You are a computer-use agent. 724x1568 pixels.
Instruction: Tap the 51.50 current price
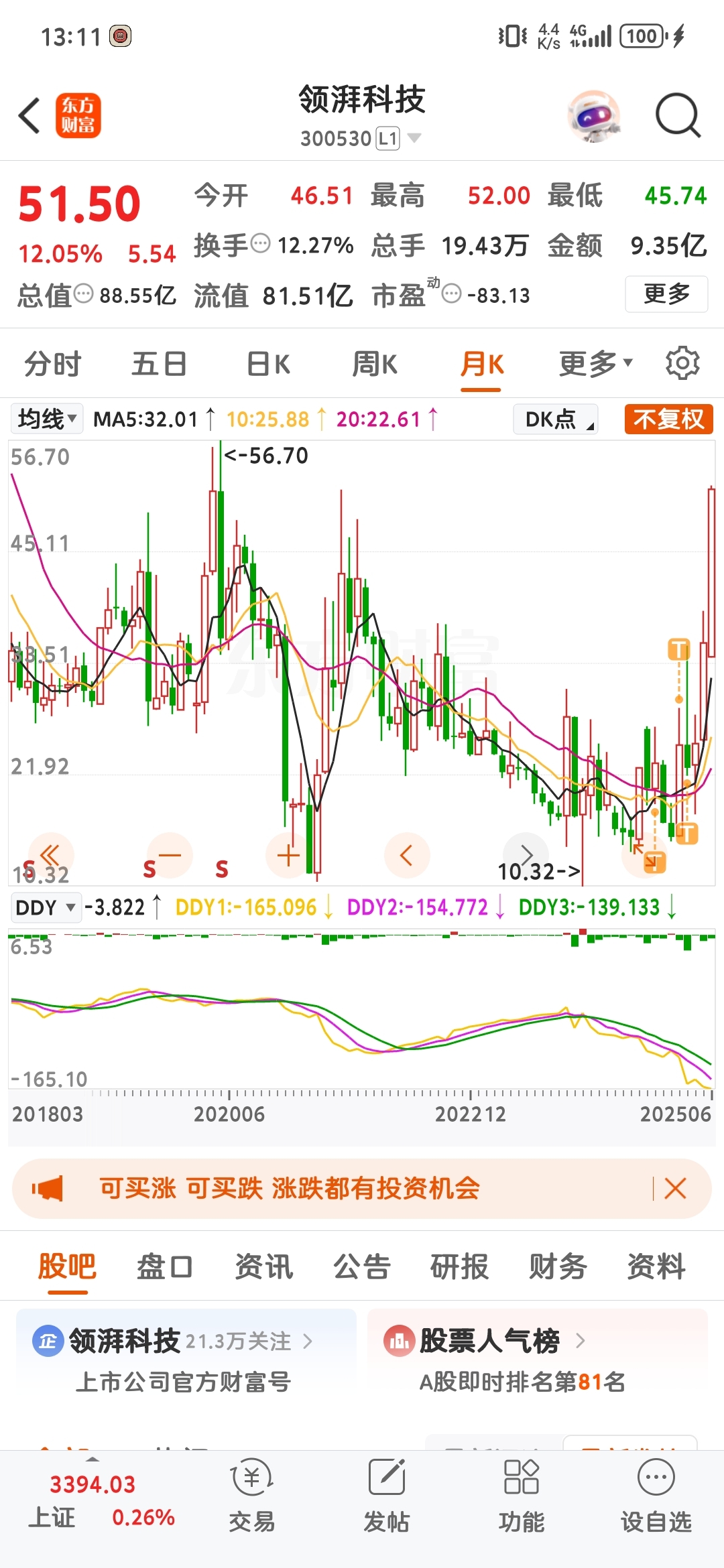pyautogui.click(x=79, y=204)
